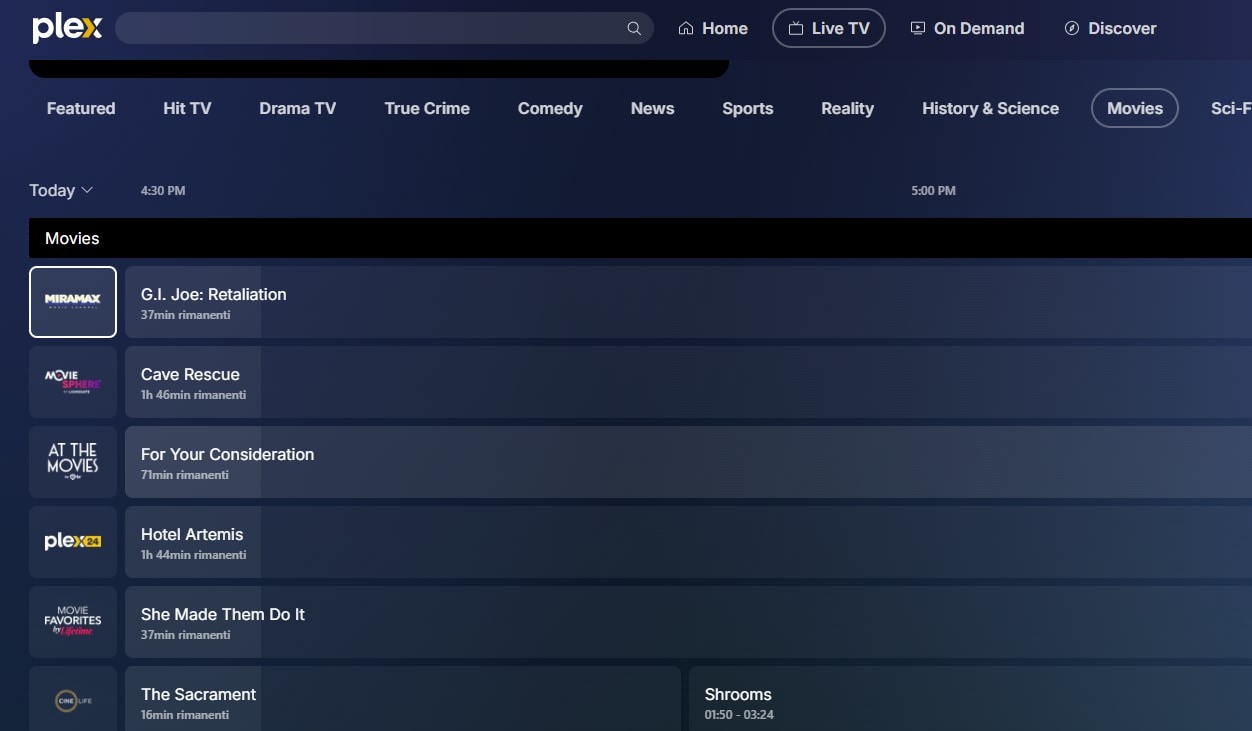
Task: Click the Movies section header
Action: [640, 238]
